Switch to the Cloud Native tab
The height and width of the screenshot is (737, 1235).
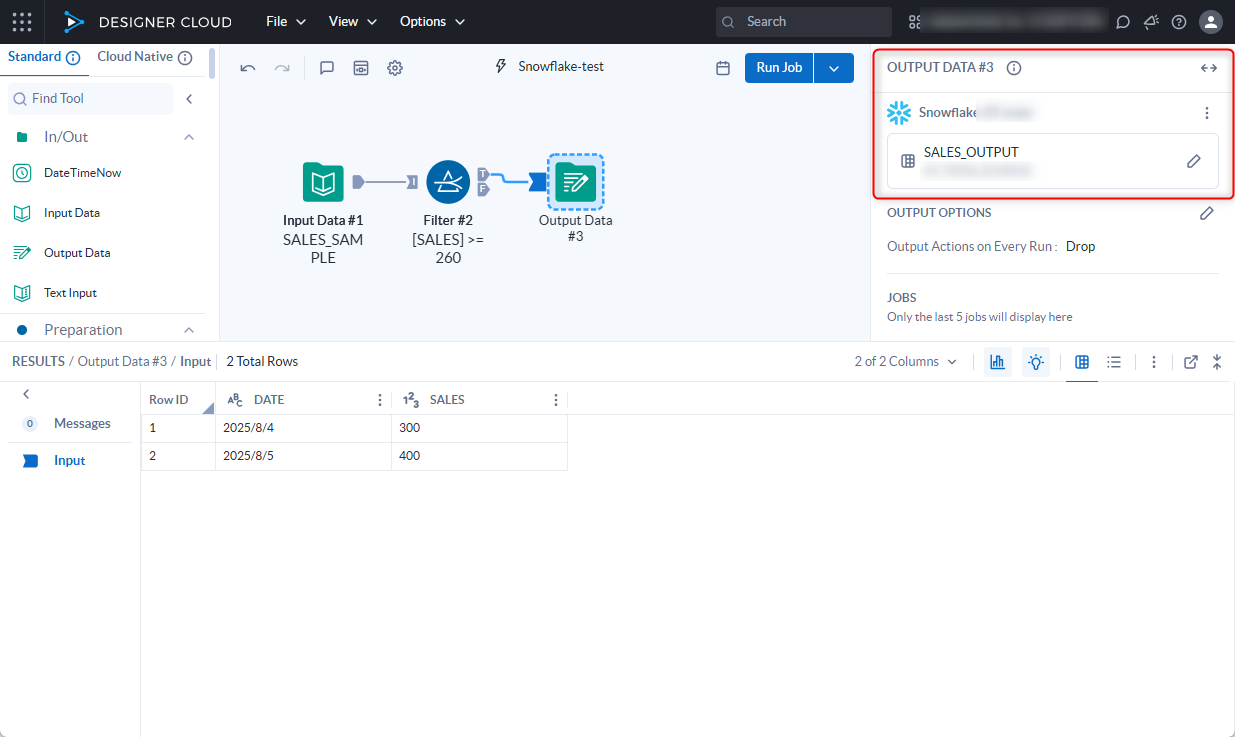[135, 57]
